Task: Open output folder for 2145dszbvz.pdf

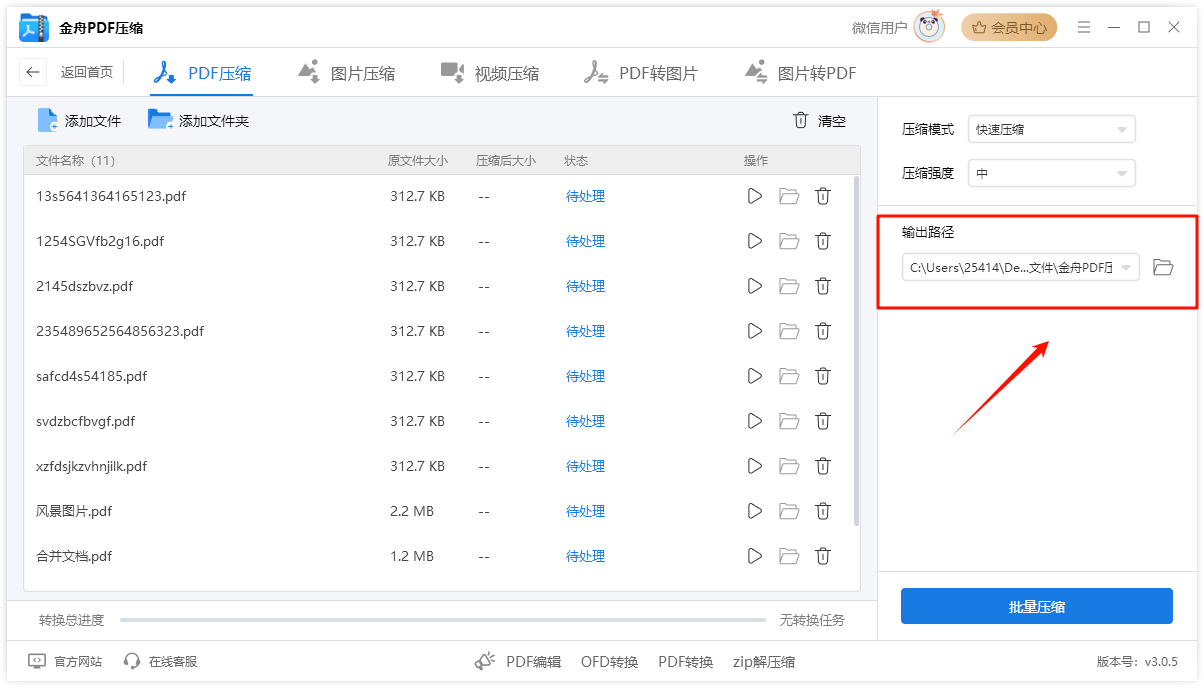Action: (x=789, y=286)
